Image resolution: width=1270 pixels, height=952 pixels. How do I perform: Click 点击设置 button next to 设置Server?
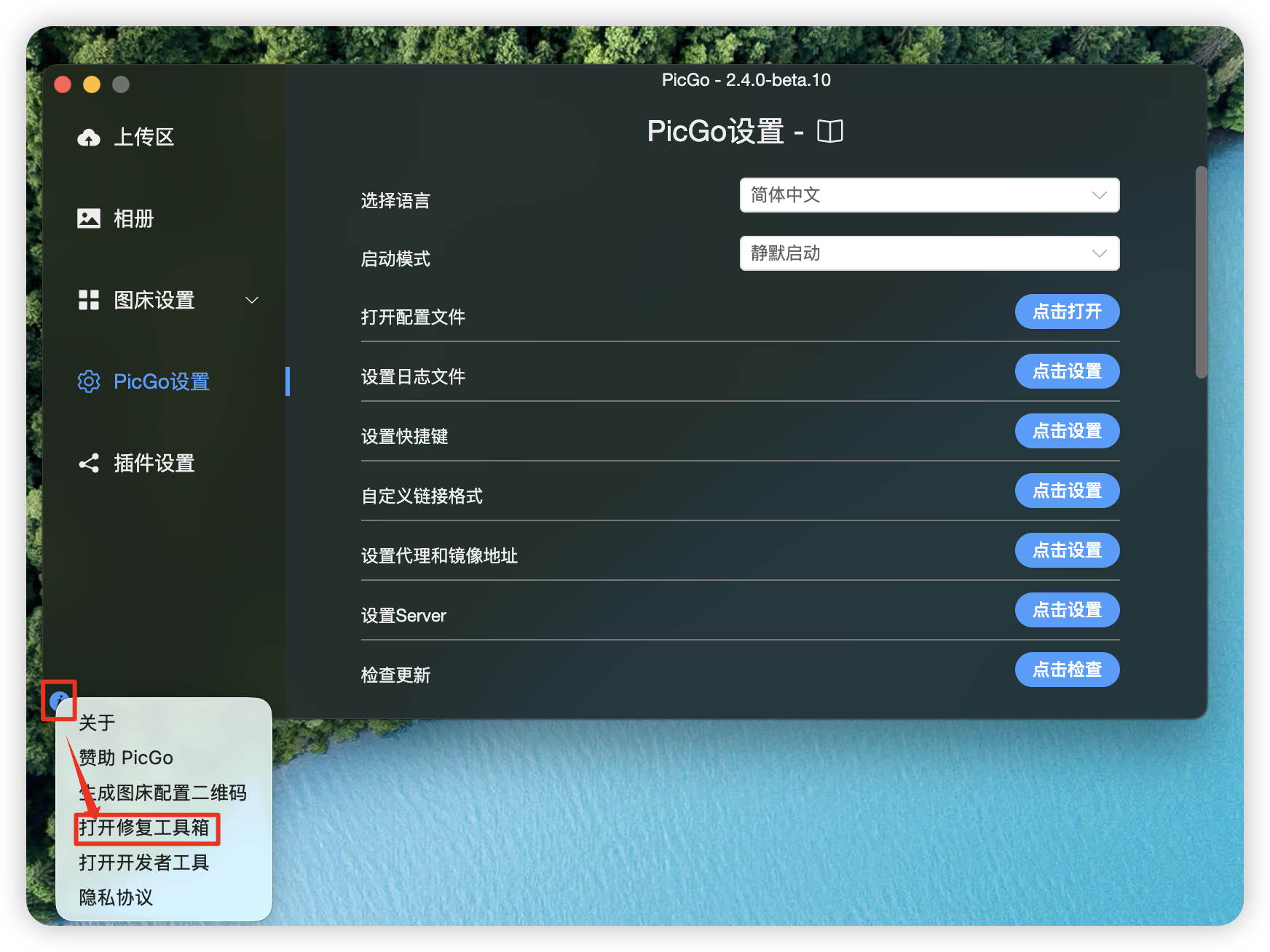[x=1067, y=610]
